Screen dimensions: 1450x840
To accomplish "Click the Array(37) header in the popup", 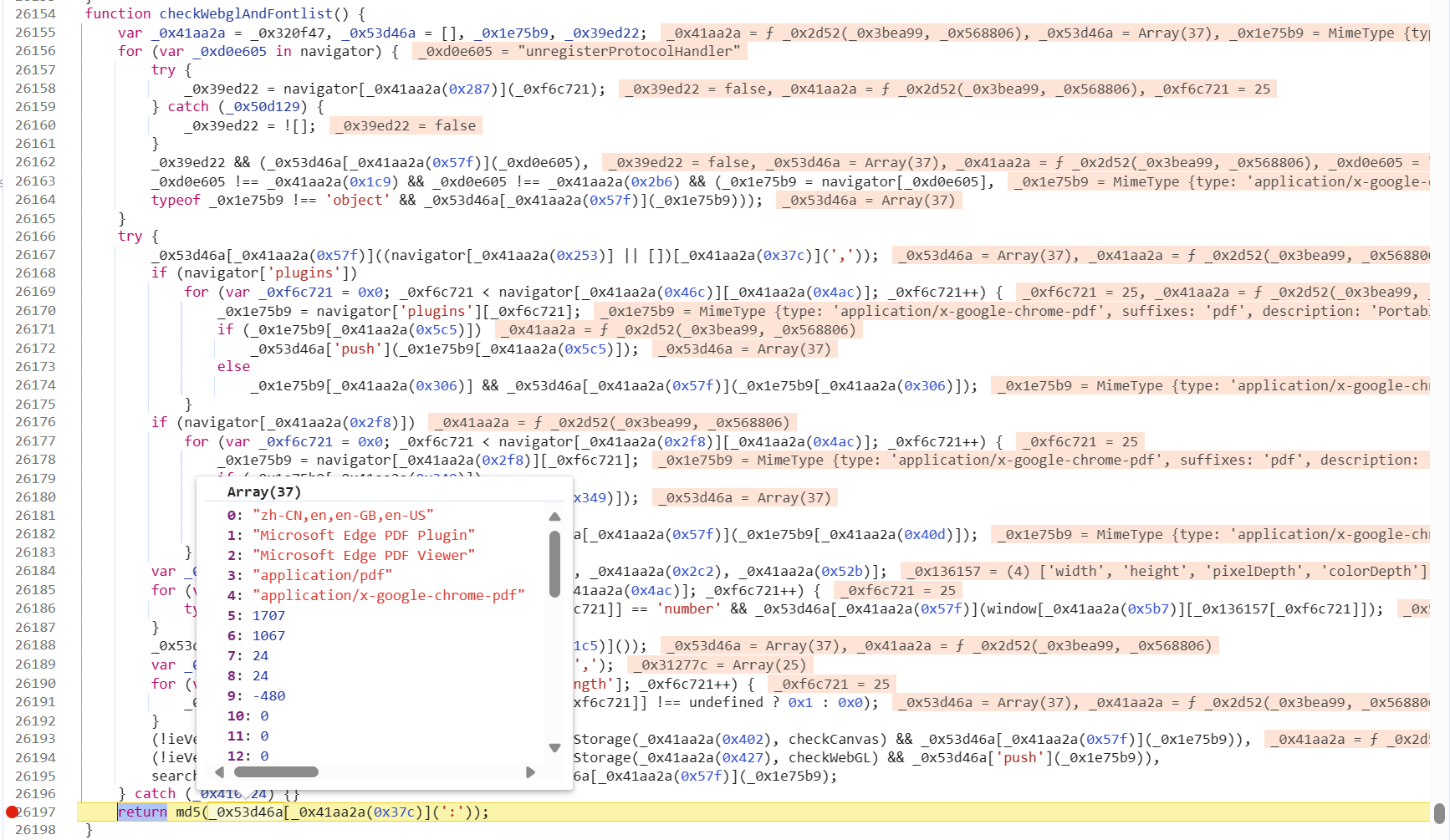I will (264, 492).
